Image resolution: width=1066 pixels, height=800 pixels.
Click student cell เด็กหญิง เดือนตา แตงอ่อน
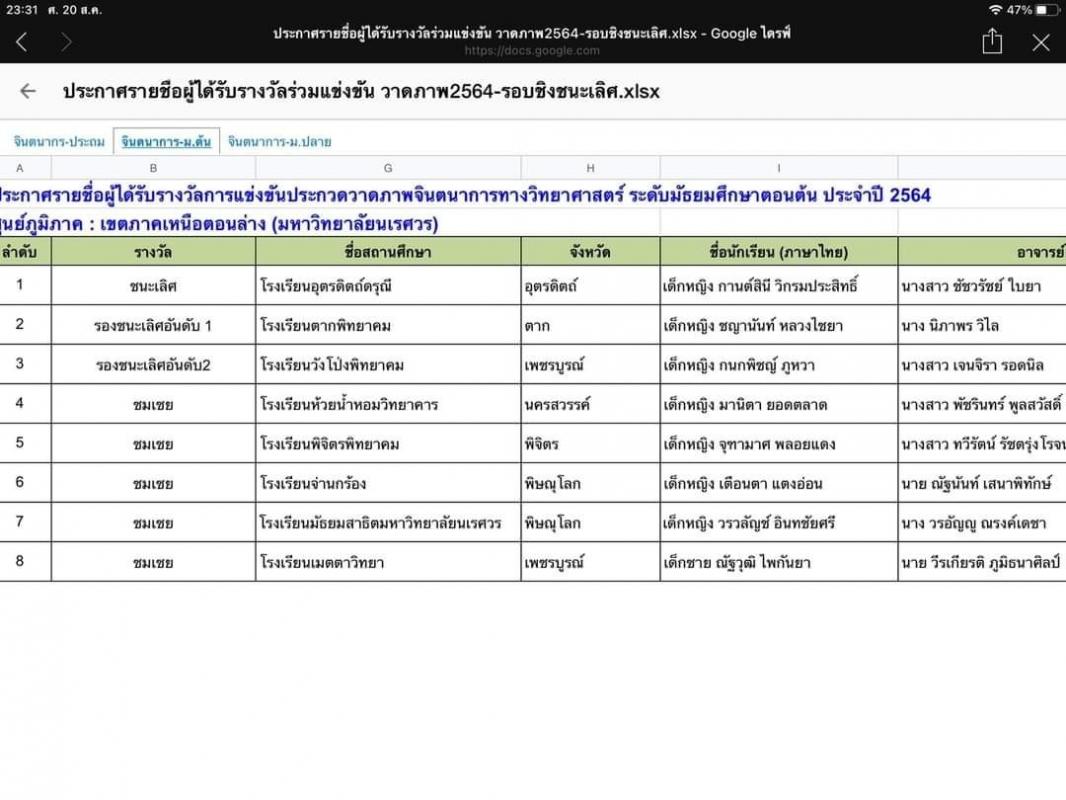778,483
